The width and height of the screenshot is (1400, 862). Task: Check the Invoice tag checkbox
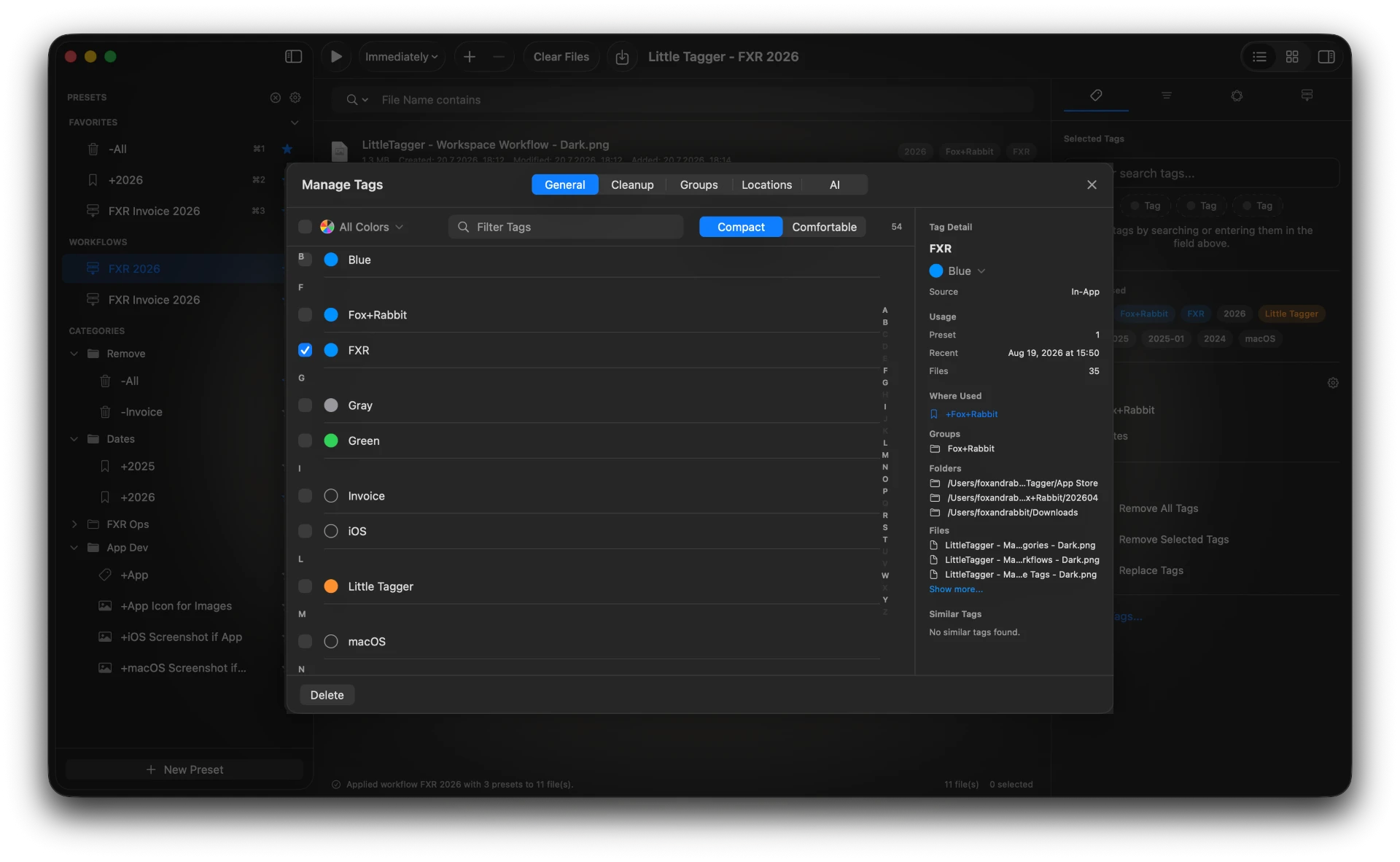[305, 496]
